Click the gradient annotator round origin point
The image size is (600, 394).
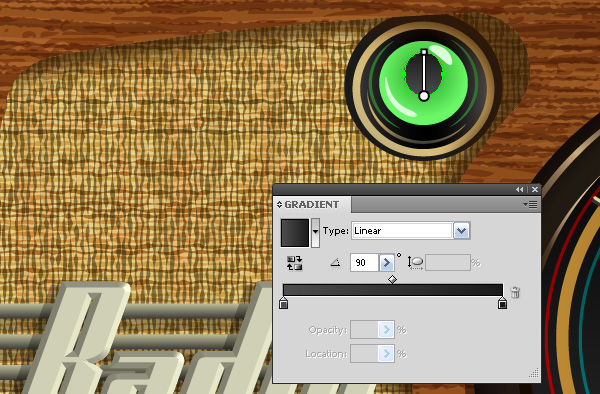pos(424,96)
